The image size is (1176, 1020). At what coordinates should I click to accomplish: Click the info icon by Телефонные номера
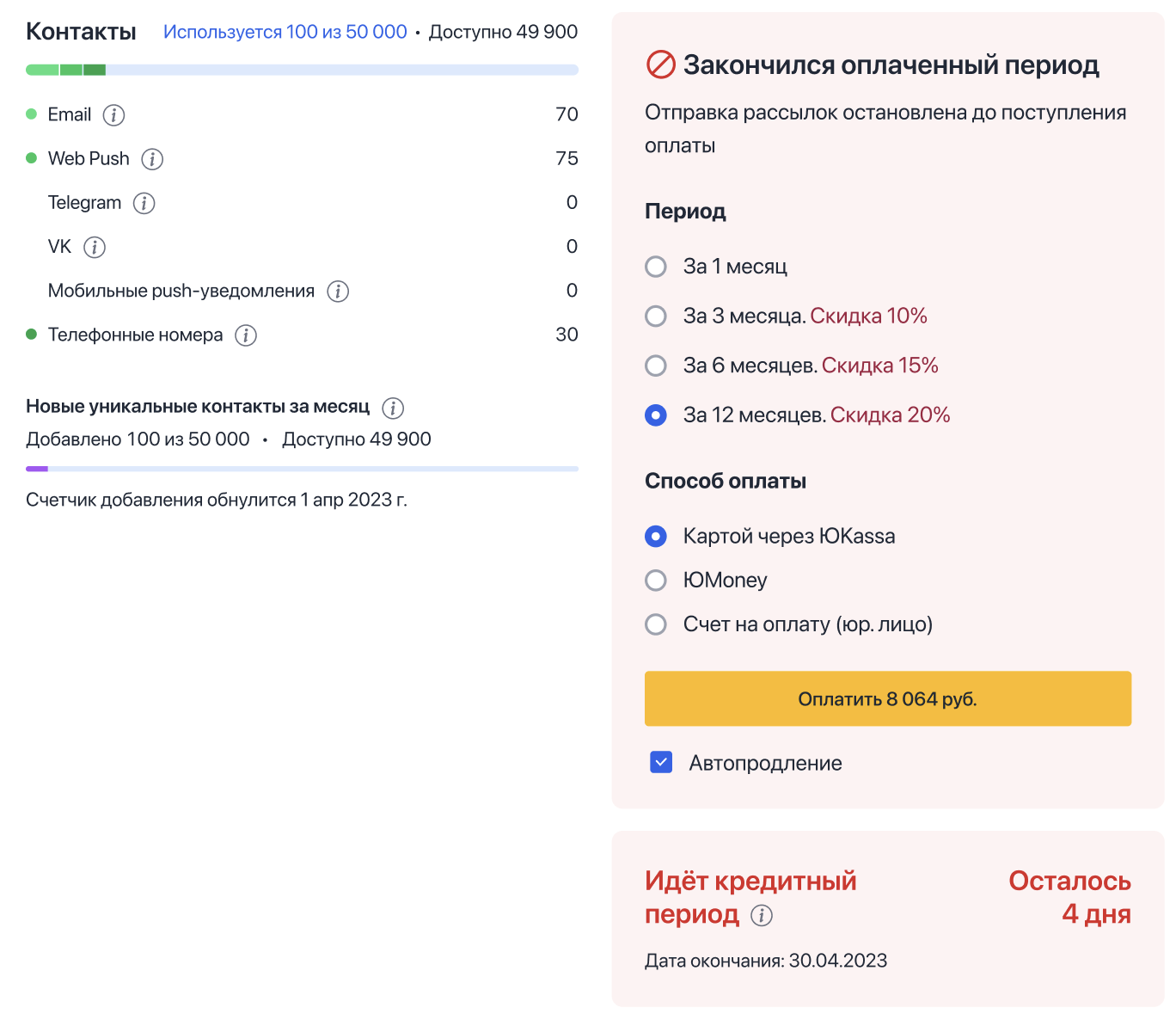246,335
